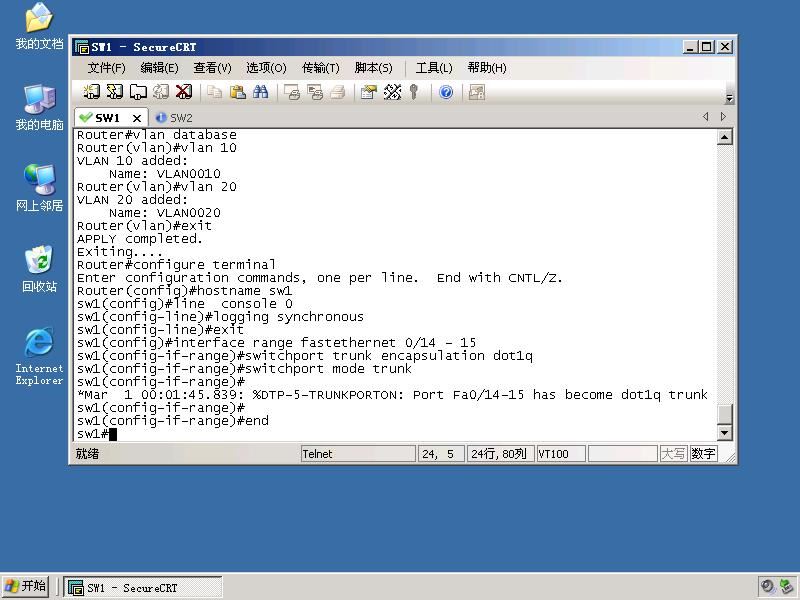Open Help via the blue question icon
Image resolution: width=800 pixels, height=600 pixels.
(x=446, y=92)
